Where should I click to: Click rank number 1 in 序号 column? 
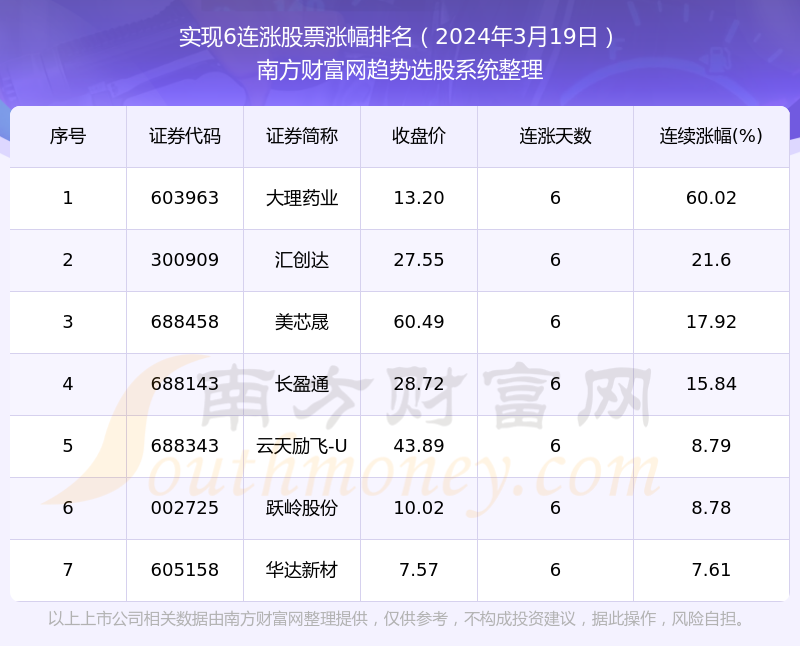pyautogui.click(x=68, y=198)
